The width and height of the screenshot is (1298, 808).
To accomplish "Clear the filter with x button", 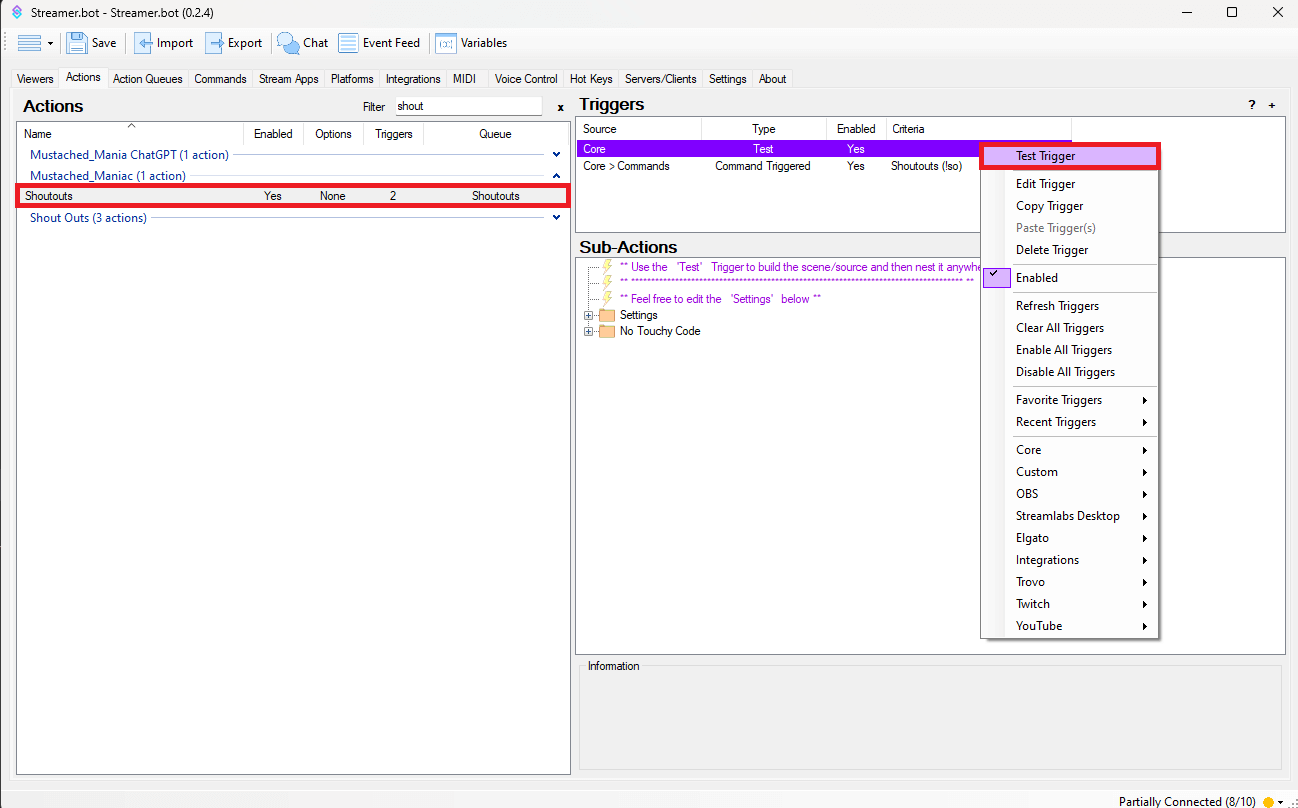I will tap(560, 107).
